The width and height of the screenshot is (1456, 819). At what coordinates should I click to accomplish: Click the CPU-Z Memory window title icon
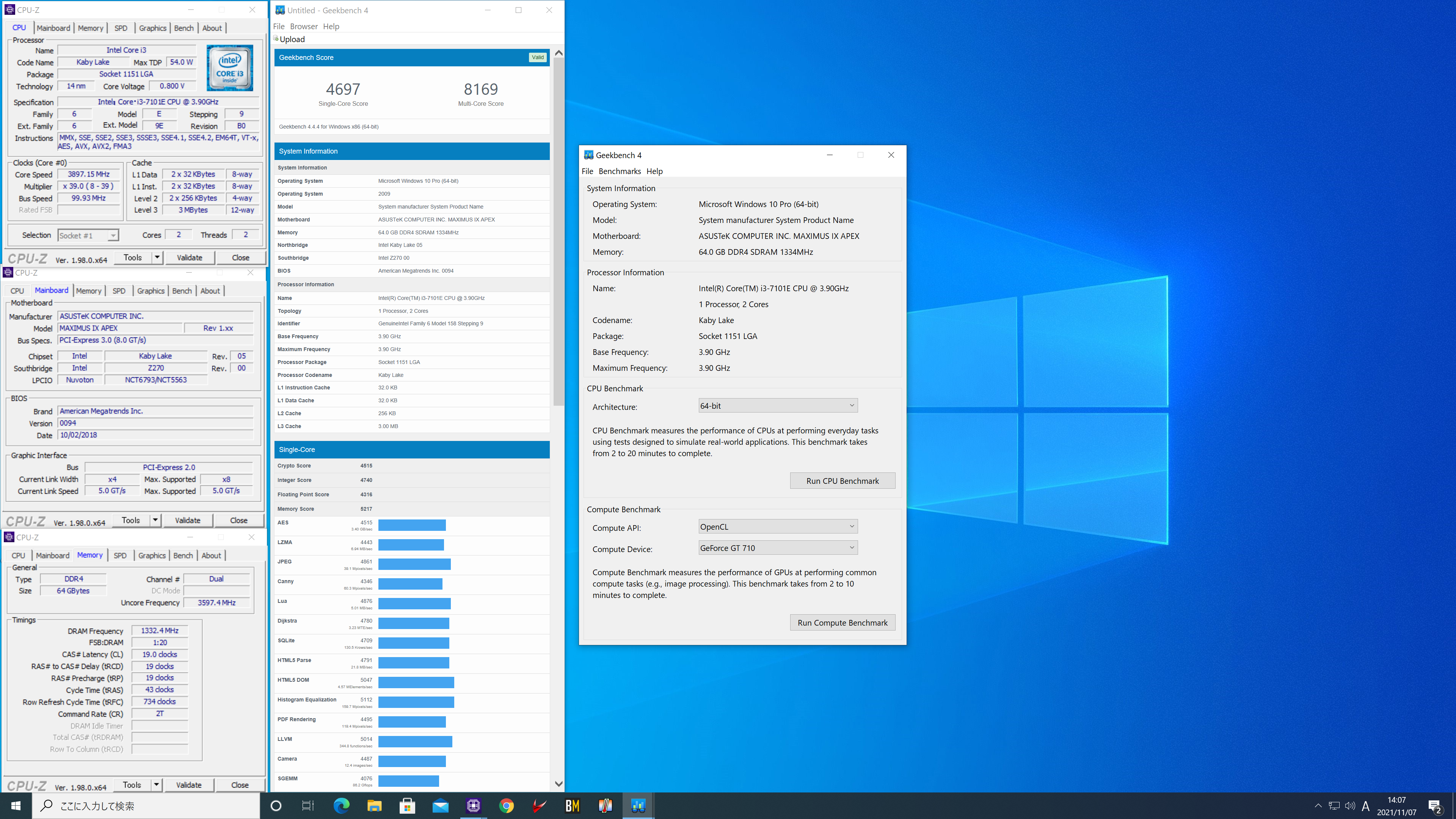coord(9,537)
